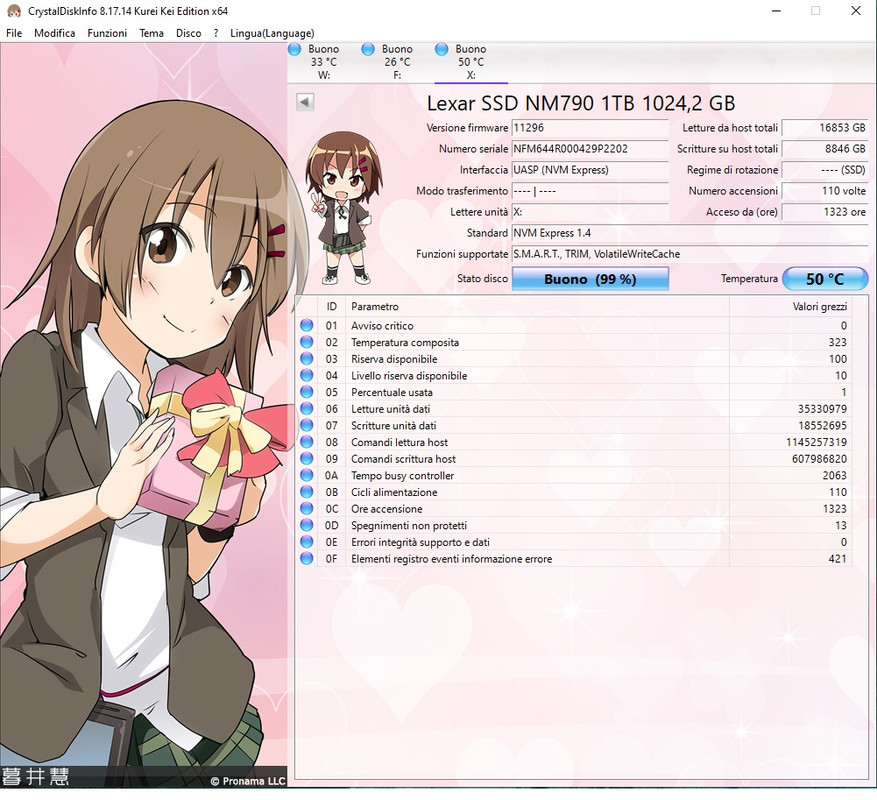
Task: Open the Disco menu
Action: coord(188,33)
